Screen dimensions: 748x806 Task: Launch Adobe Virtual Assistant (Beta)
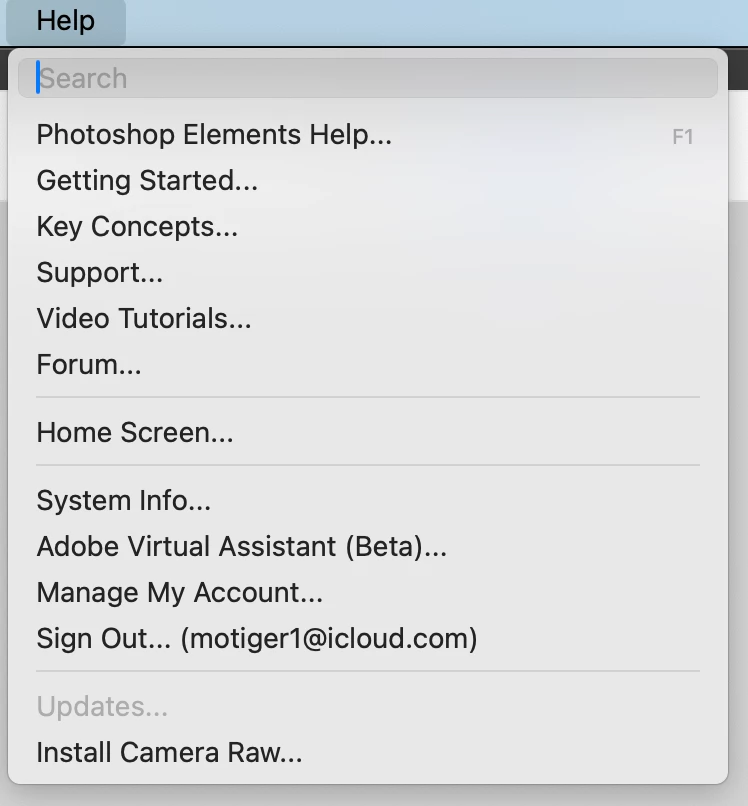[x=368, y=546]
